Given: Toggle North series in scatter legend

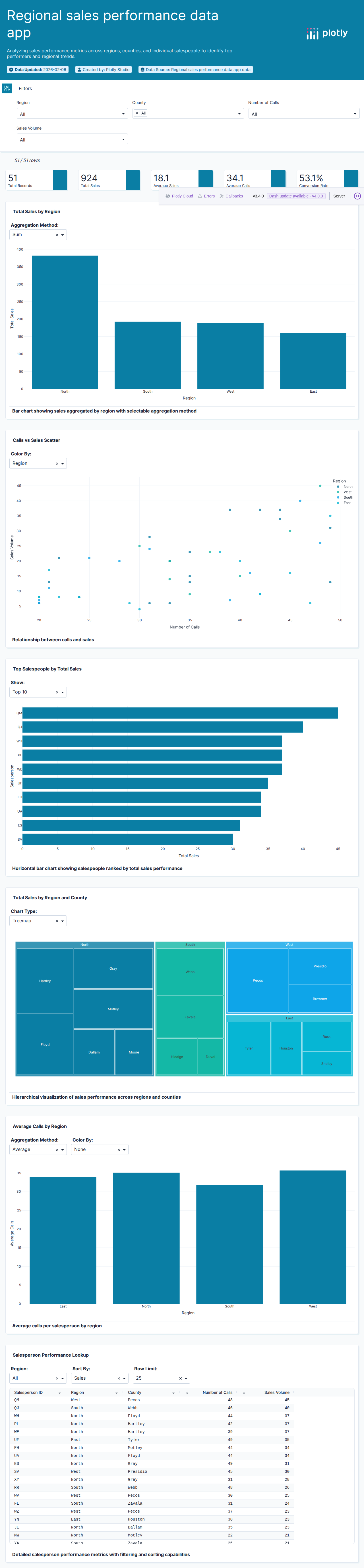Looking at the screenshot, I should (344, 486).
